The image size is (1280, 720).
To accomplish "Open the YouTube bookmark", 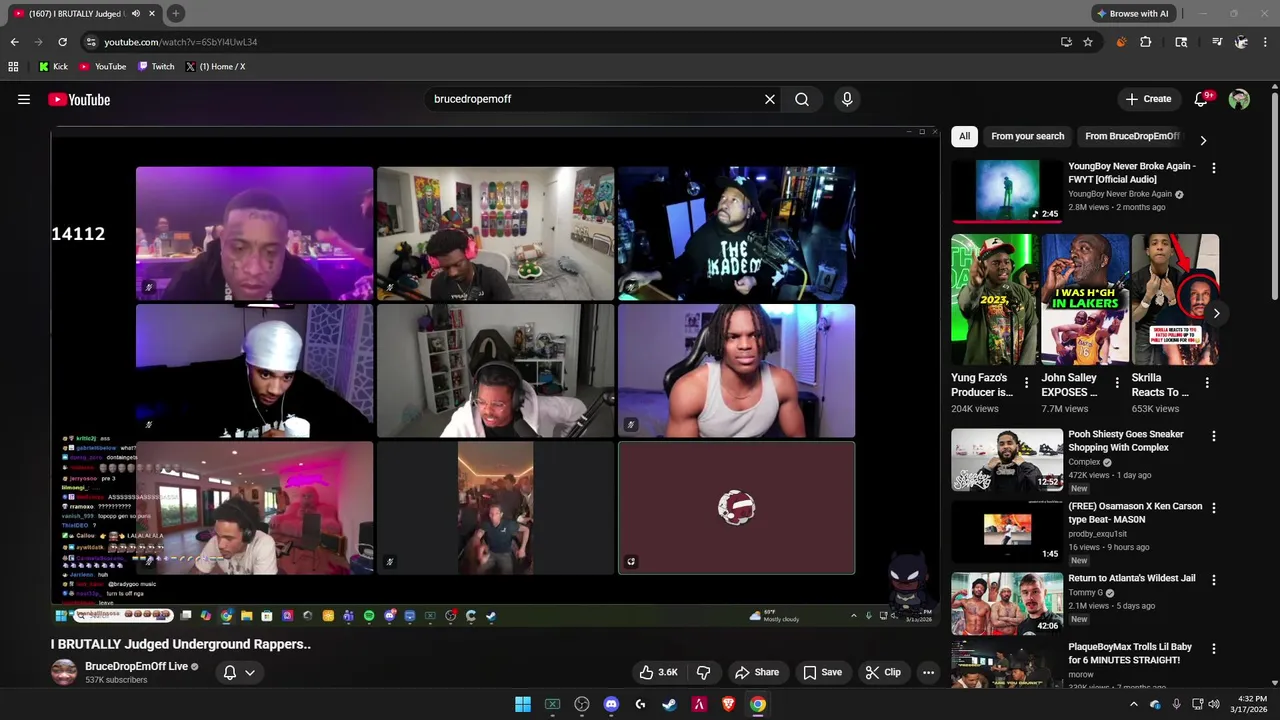I will (102, 67).
